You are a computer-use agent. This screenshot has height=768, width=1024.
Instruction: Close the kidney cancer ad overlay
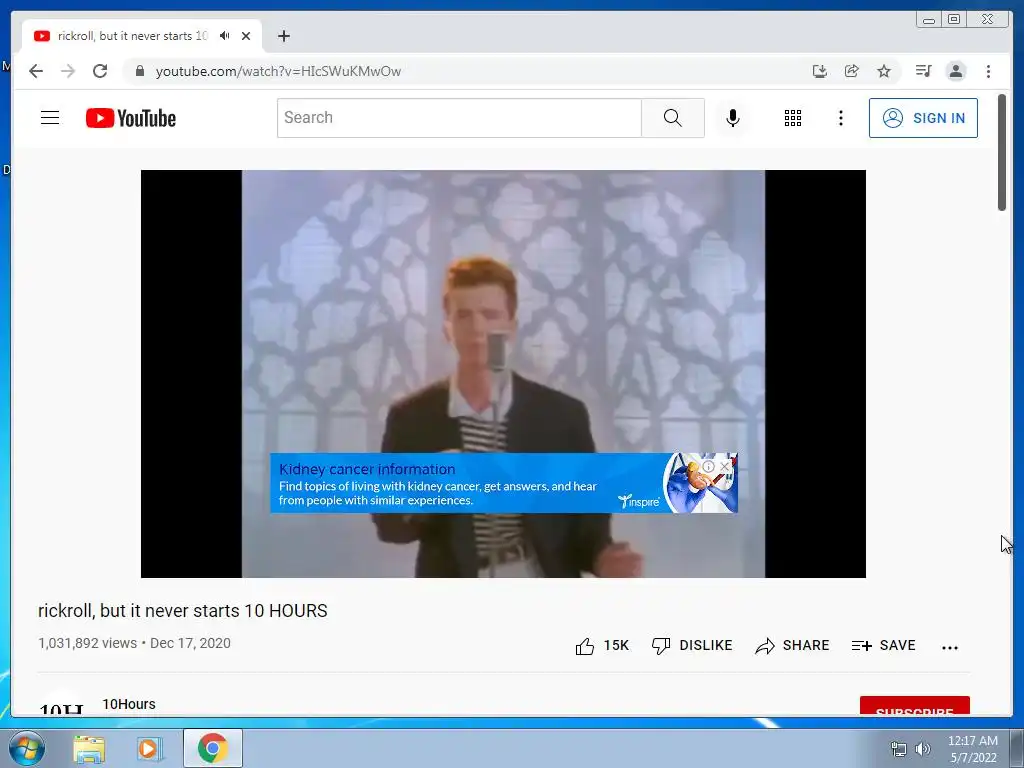[724, 466]
